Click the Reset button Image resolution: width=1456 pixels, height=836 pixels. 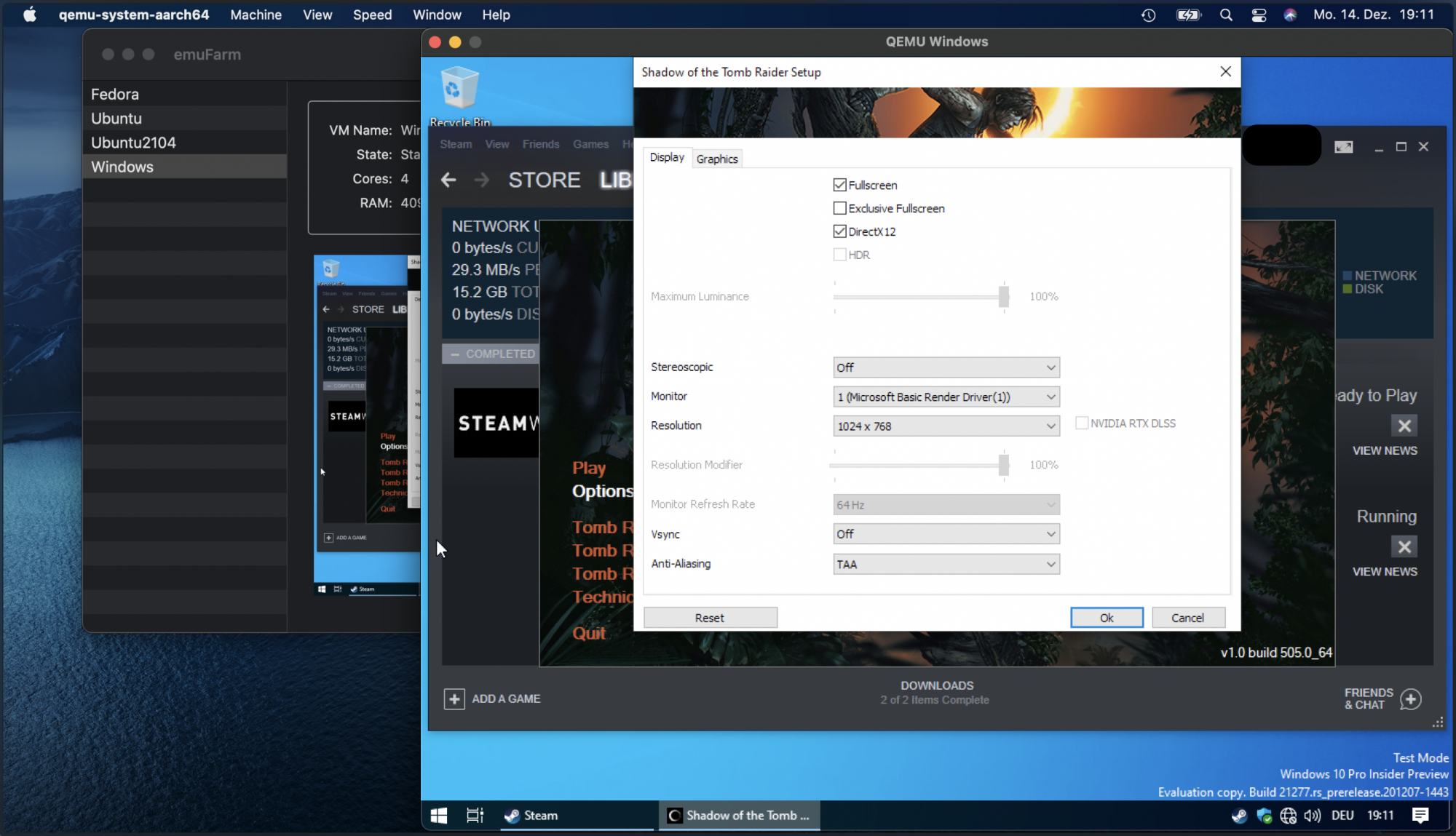pos(710,618)
